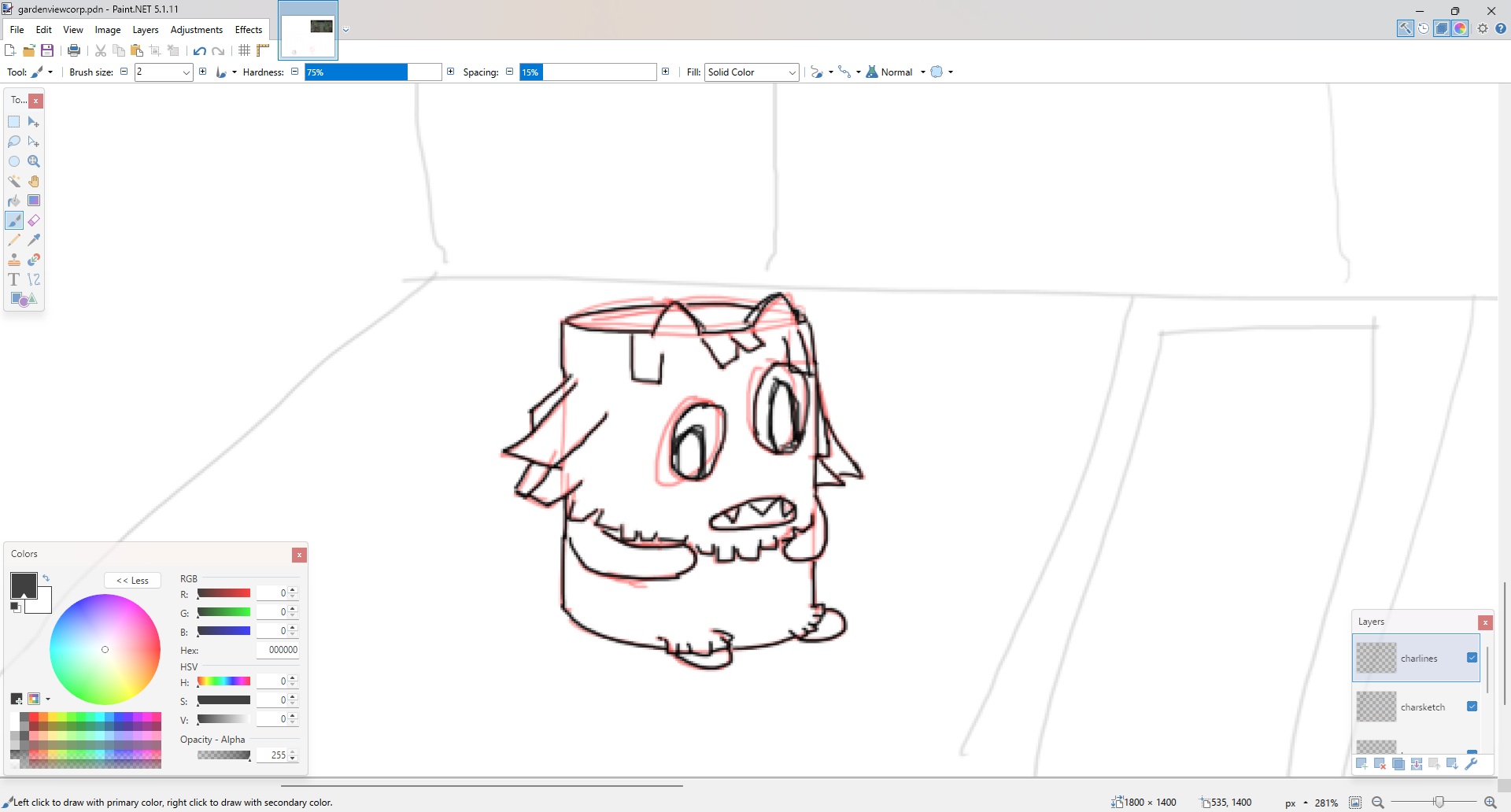Select the Text tool
The width and height of the screenshot is (1511, 812).
(14, 279)
